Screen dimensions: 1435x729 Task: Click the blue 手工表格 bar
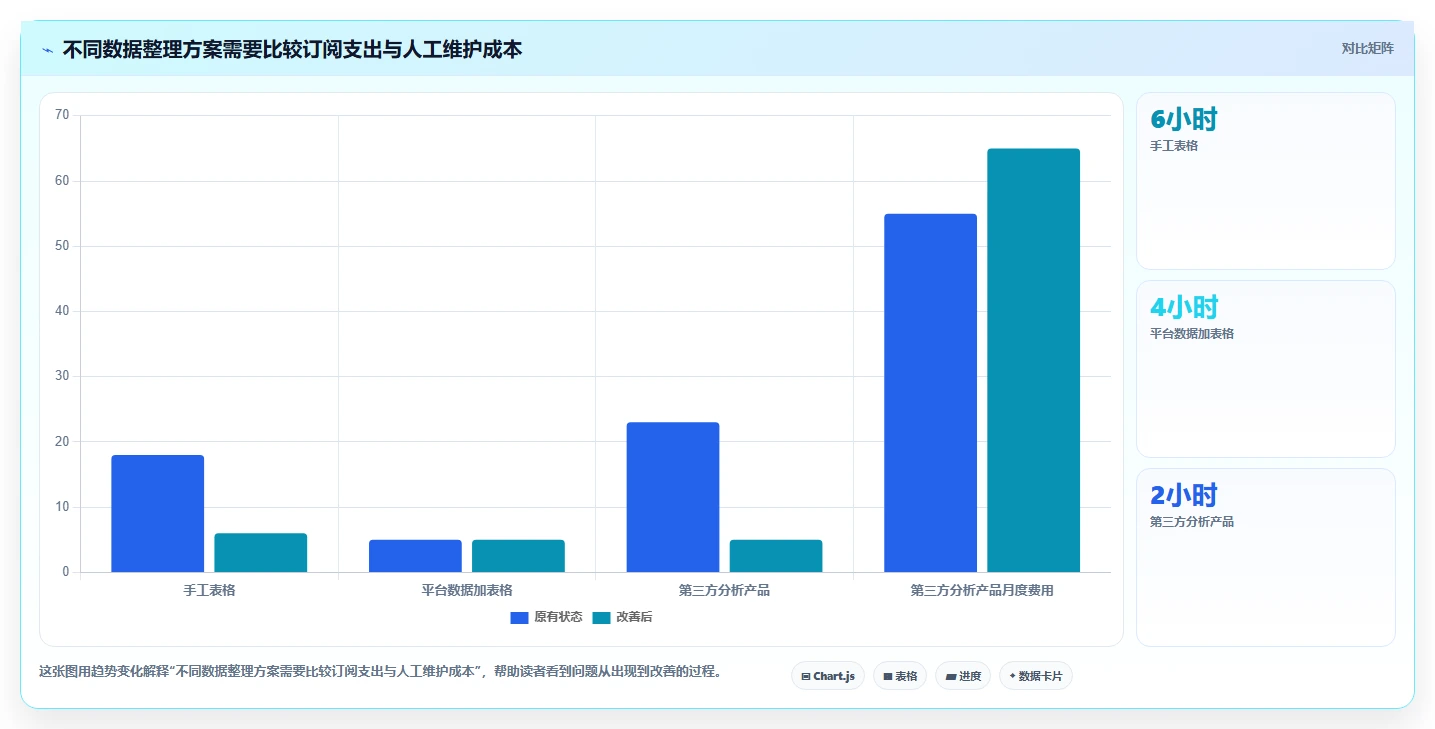click(x=157, y=513)
